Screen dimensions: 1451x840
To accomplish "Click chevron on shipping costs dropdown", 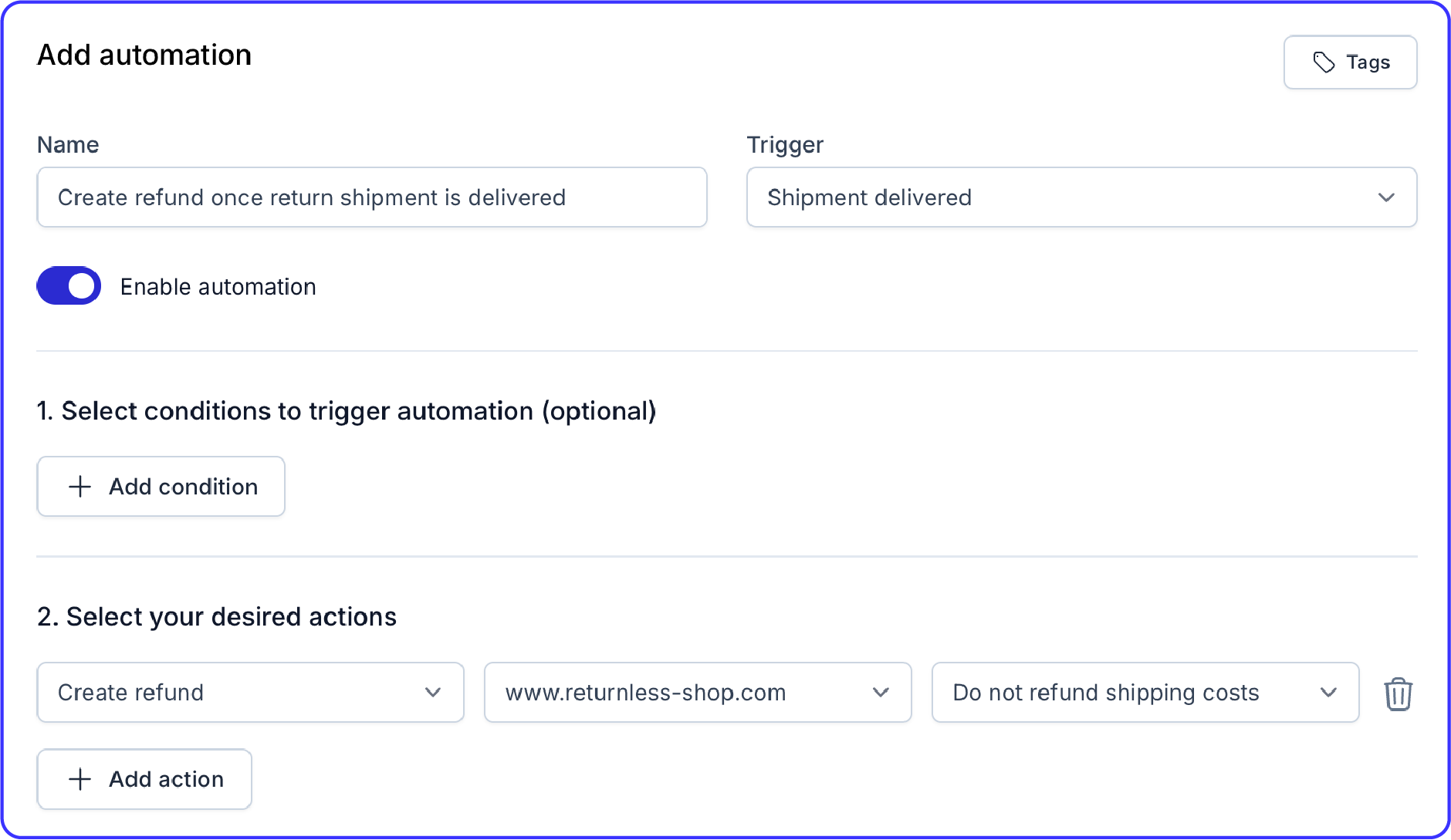I will pos(1328,693).
